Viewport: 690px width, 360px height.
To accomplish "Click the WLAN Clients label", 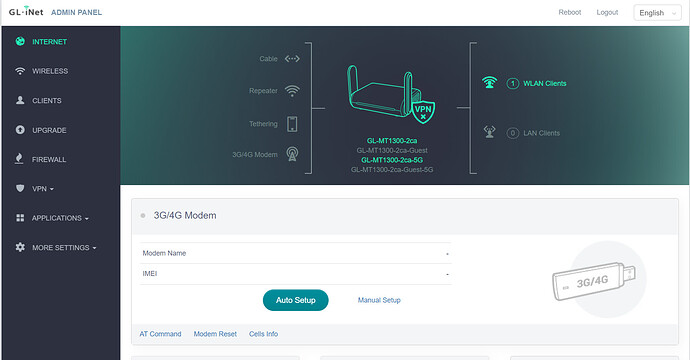I will tap(545, 83).
